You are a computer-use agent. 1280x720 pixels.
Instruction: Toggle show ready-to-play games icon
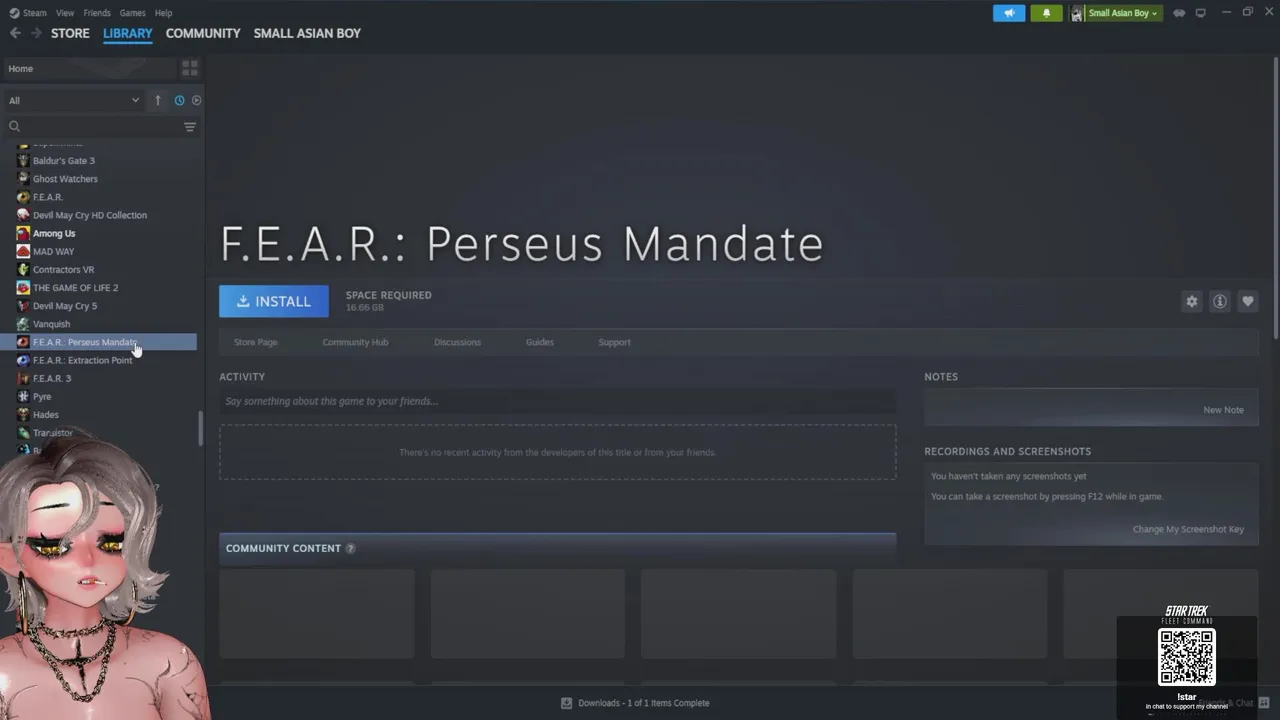point(196,100)
